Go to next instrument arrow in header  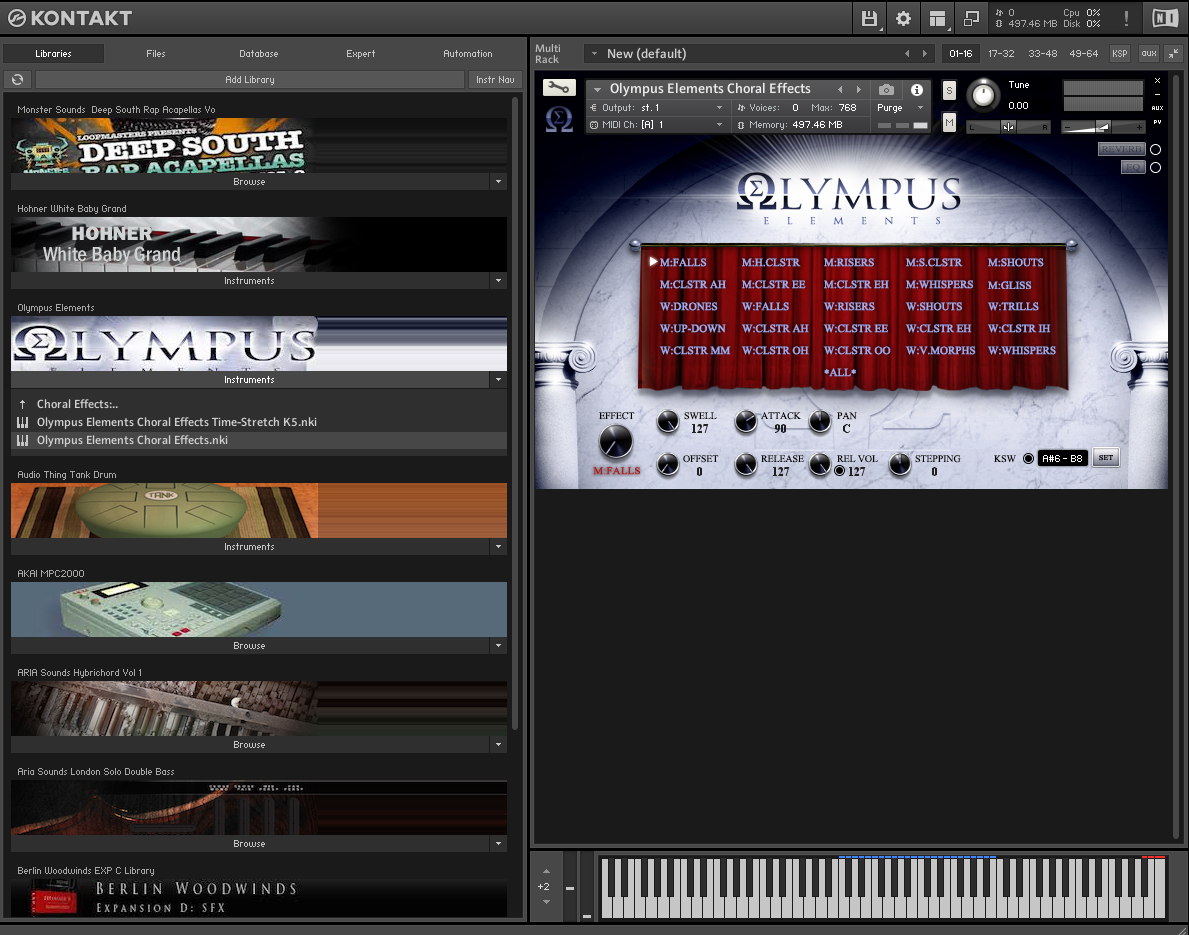point(858,89)
